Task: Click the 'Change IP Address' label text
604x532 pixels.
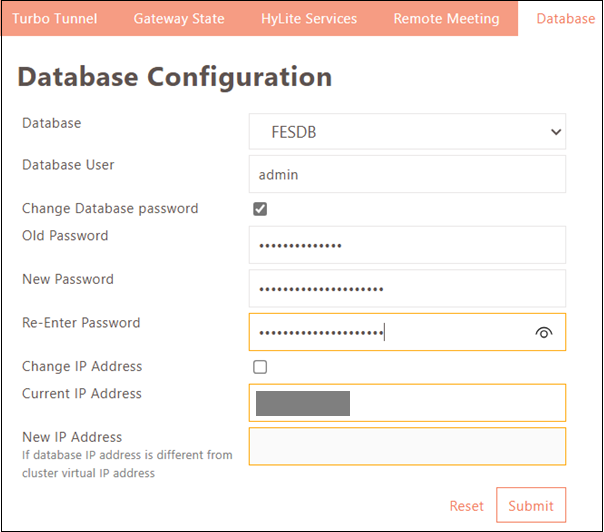Action: pos(82,367)
